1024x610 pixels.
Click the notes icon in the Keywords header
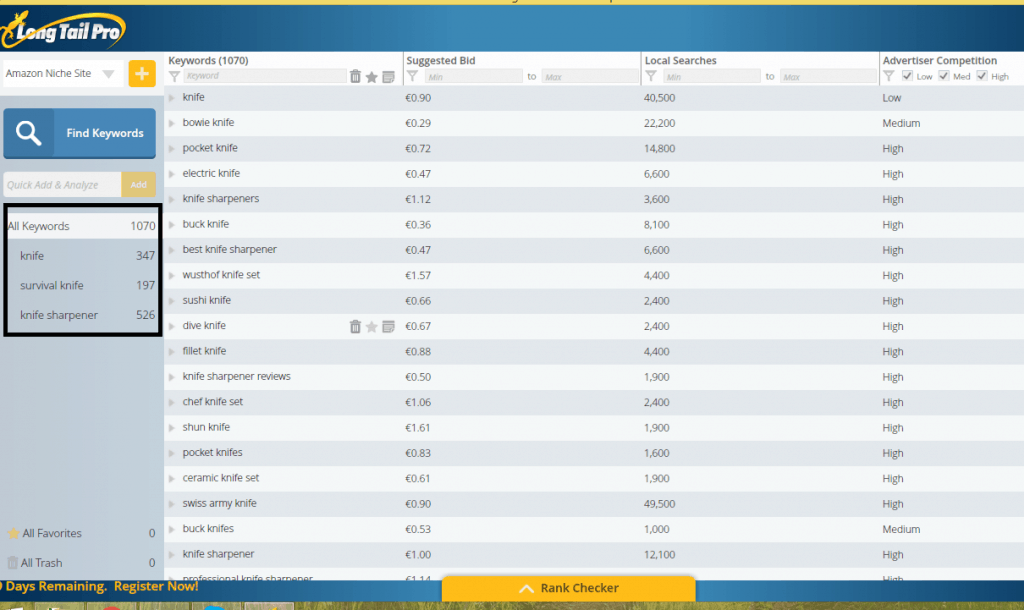tap(390, 75)
